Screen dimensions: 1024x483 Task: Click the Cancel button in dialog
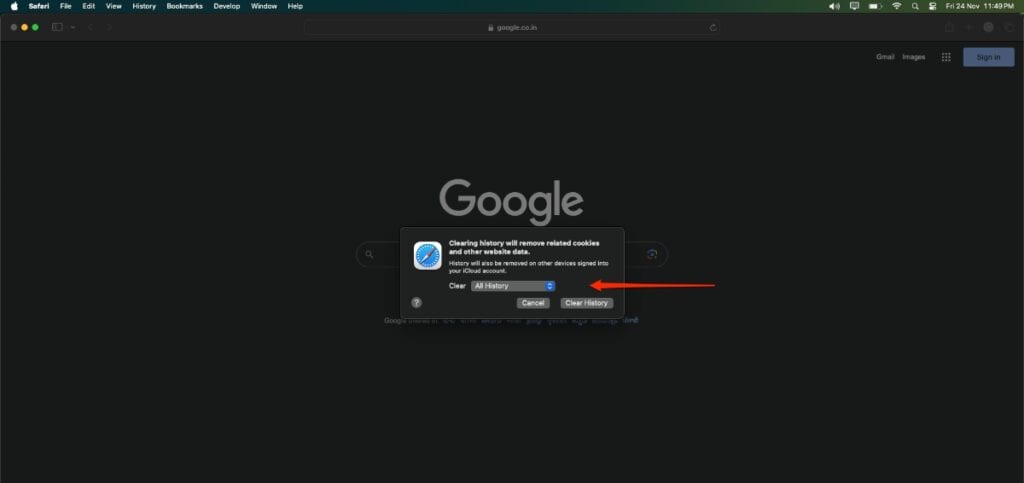tap(533, 303)
